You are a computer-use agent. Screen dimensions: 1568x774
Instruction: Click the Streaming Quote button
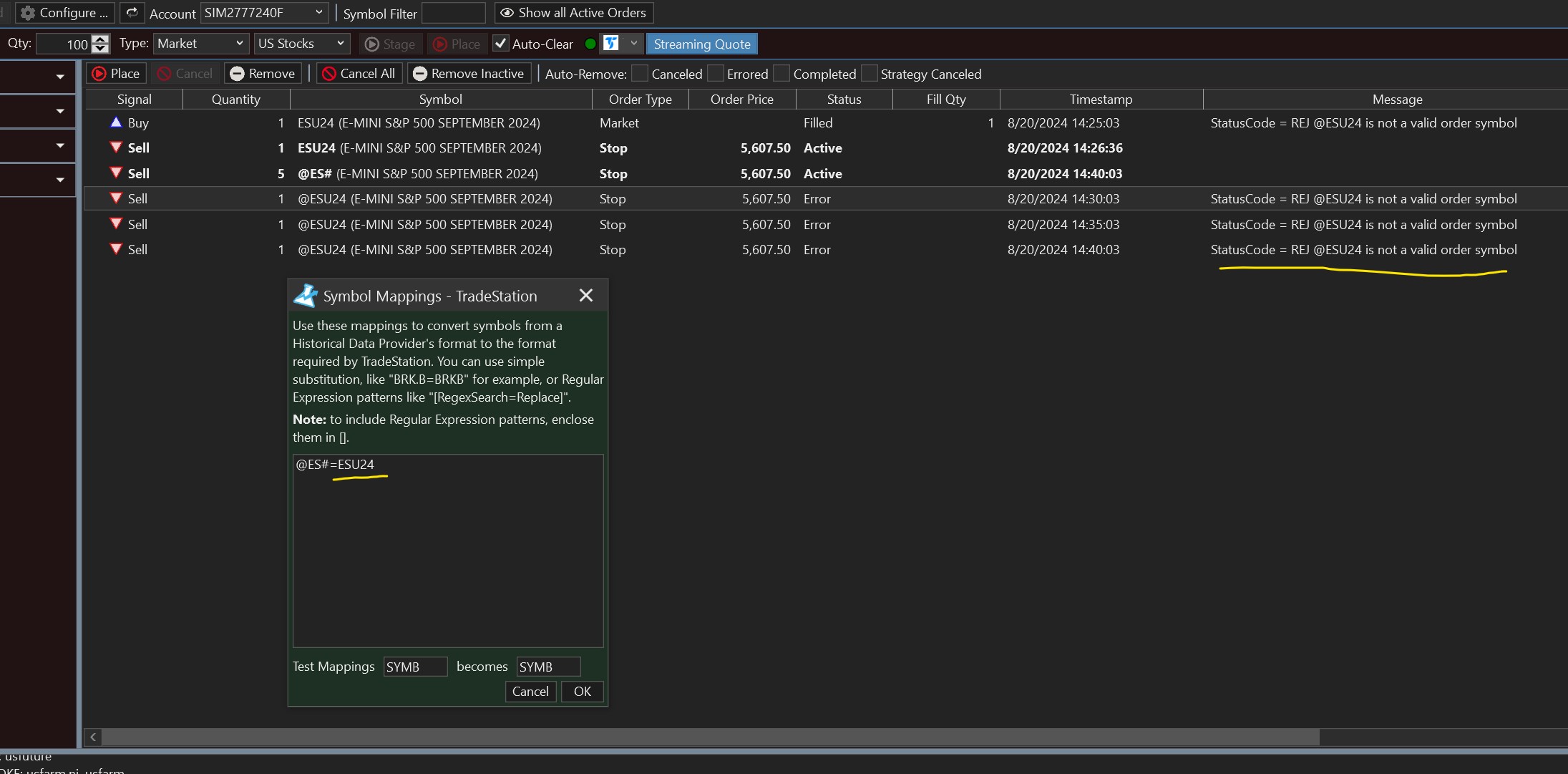tap(702, 44)
